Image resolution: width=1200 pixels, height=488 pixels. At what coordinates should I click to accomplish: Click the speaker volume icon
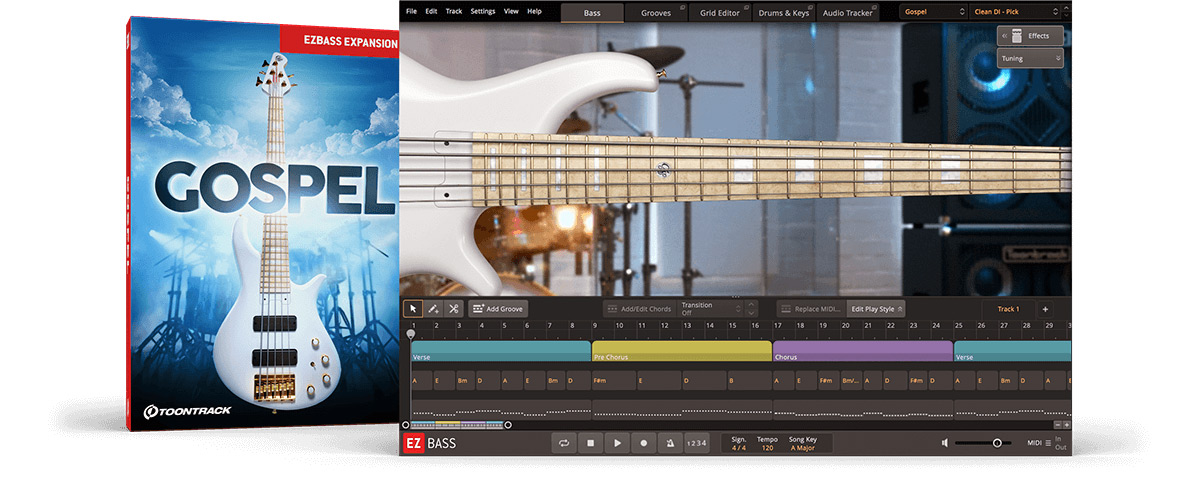[945, 443]
